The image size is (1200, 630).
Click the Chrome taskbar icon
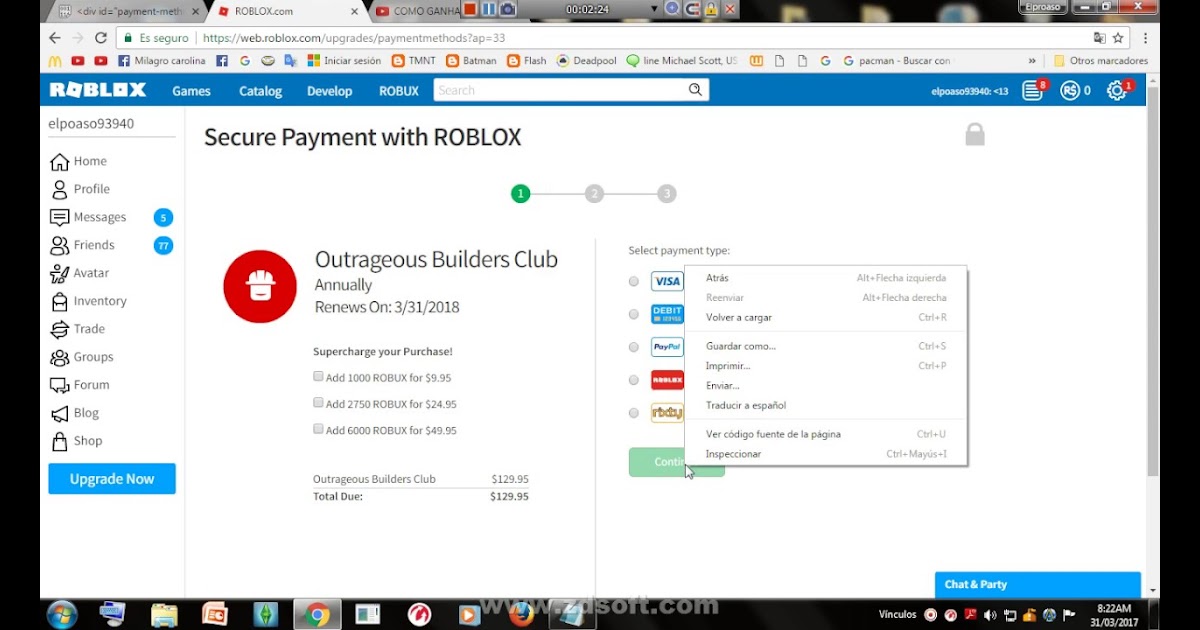point(317,613)
